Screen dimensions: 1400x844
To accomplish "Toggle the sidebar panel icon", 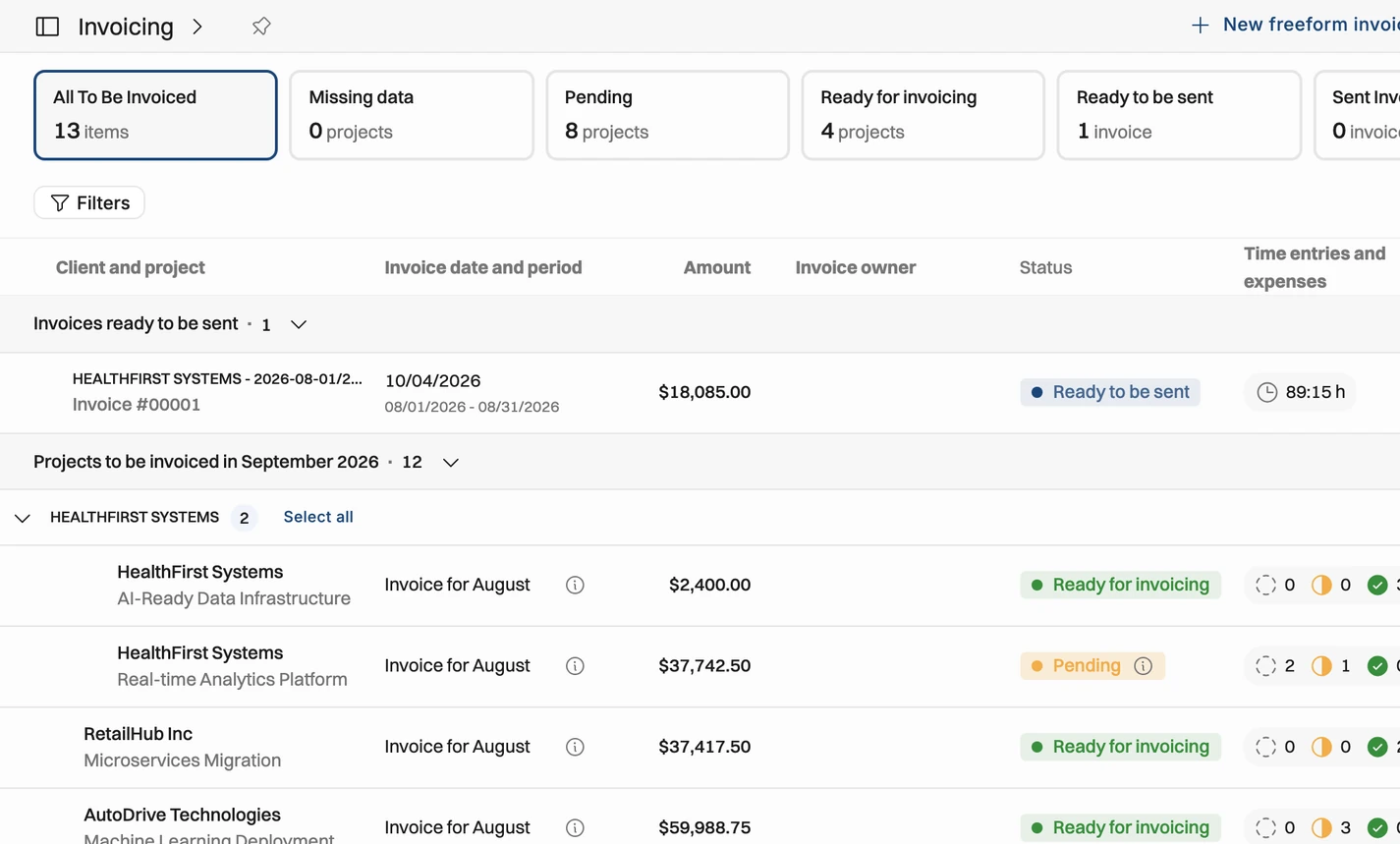I will click(47, 27).
